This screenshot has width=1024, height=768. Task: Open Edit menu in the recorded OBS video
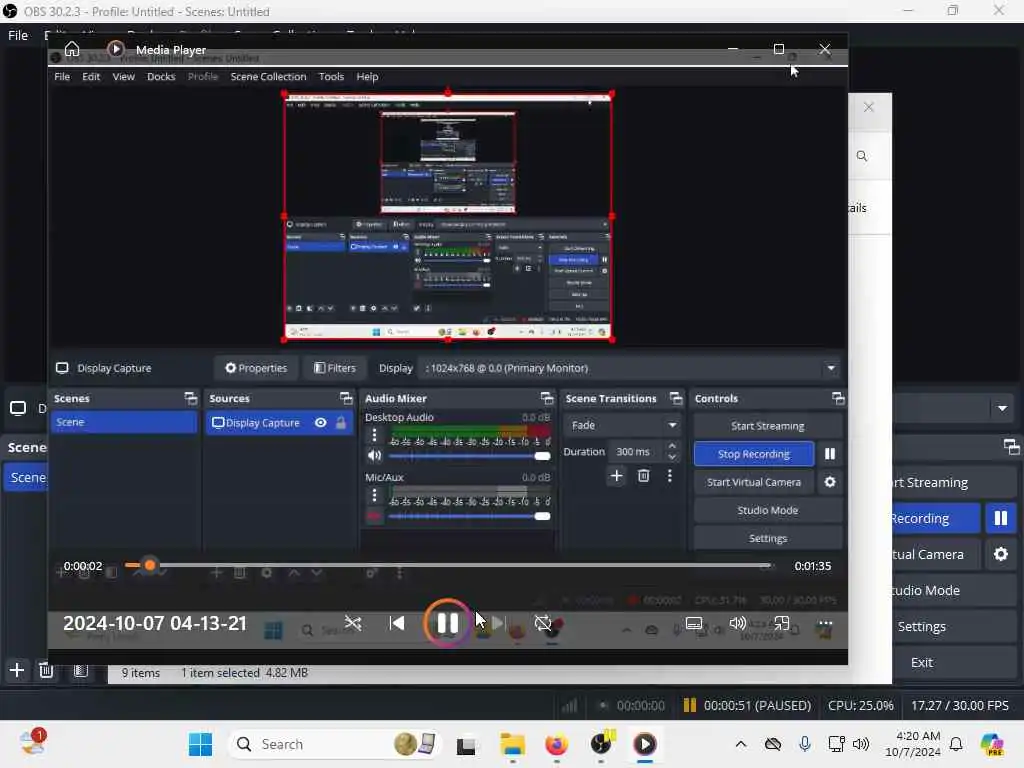click(91, 76)
